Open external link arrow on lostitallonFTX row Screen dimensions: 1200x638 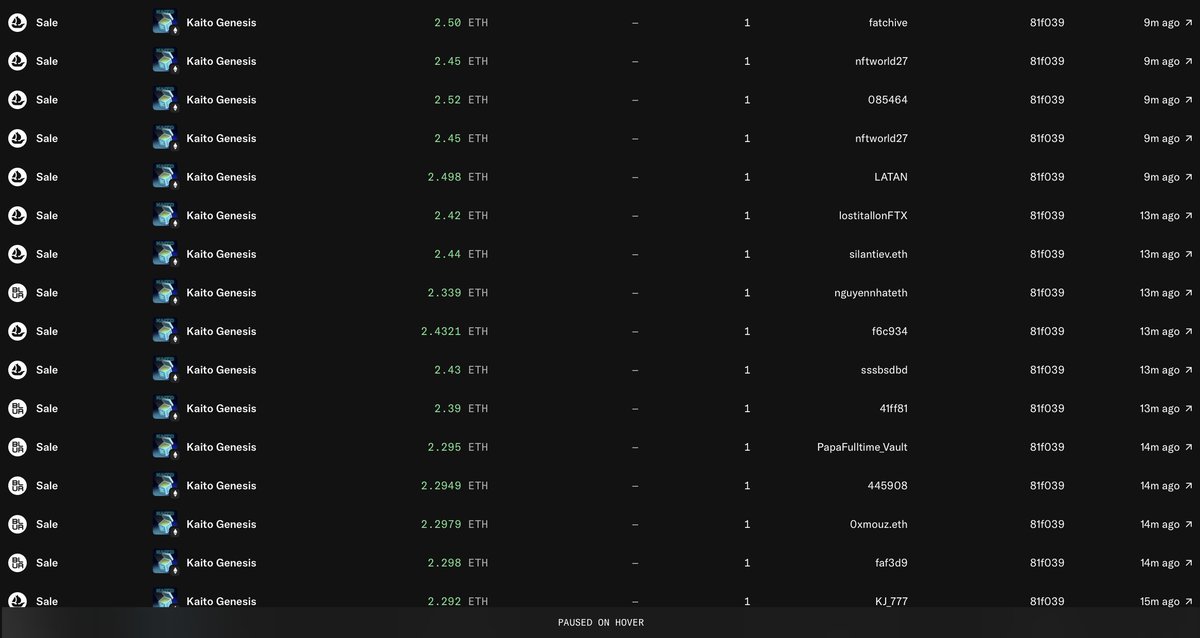(1188, 215)
